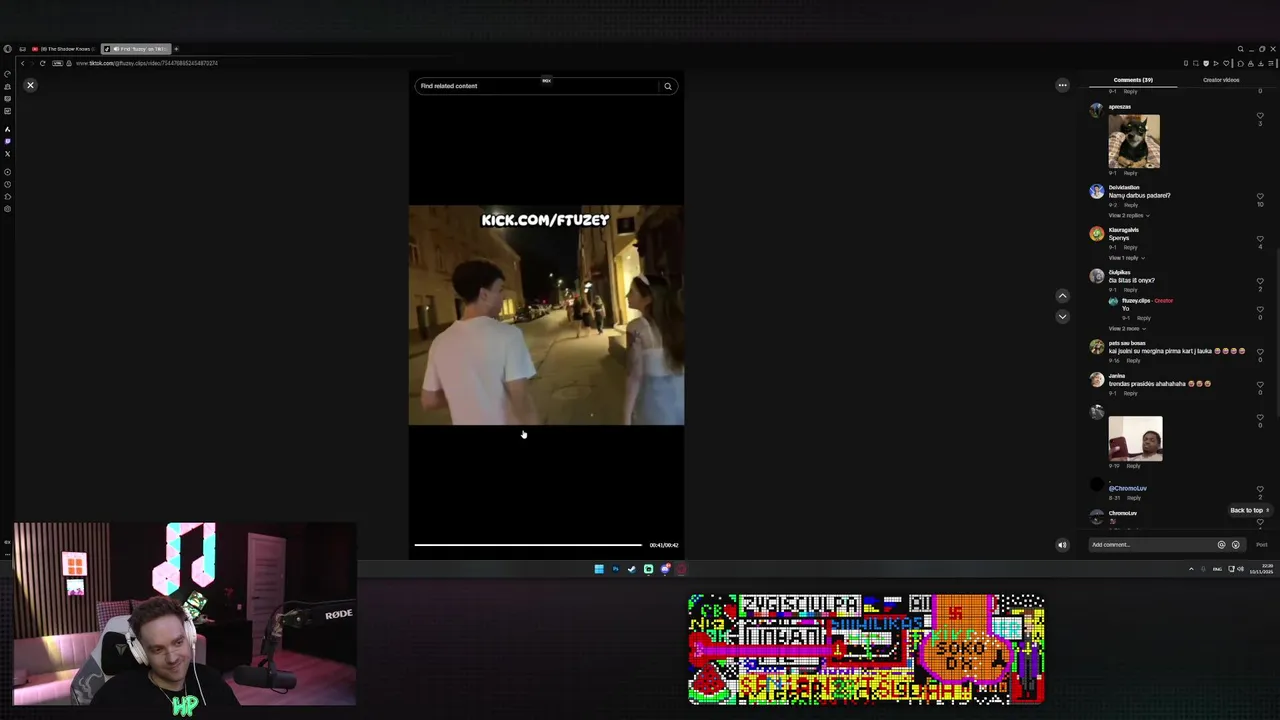Like the creator's 'Yo' reply

[x=1260, y=309]
